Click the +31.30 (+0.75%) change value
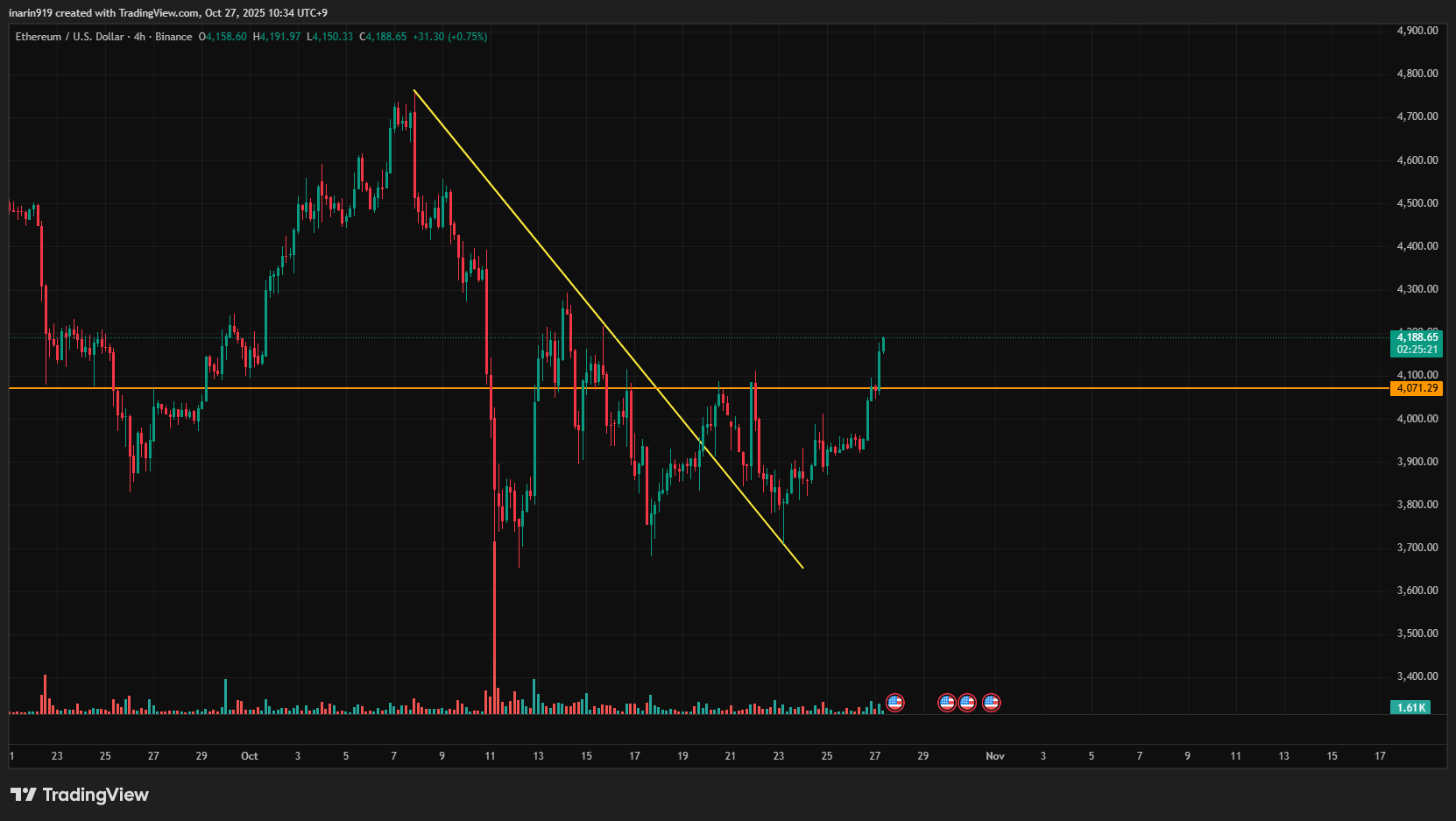 [x=449, y=37]
